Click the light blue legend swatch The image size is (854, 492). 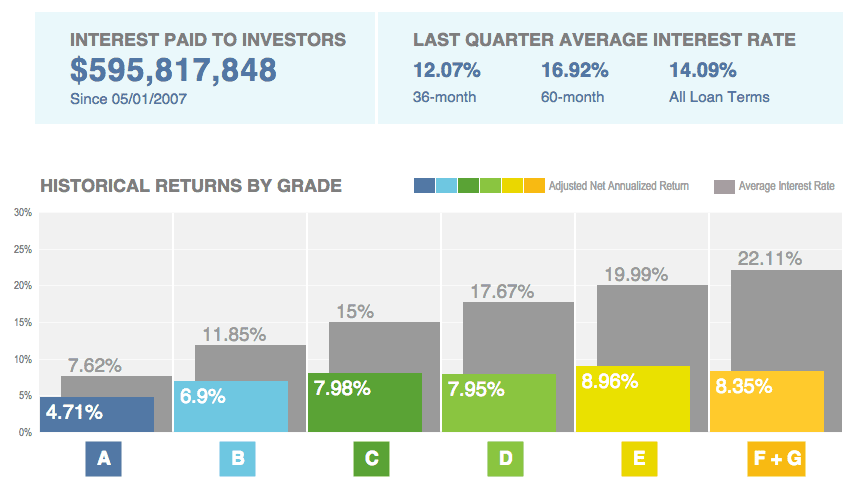click(x=446, y=186)
